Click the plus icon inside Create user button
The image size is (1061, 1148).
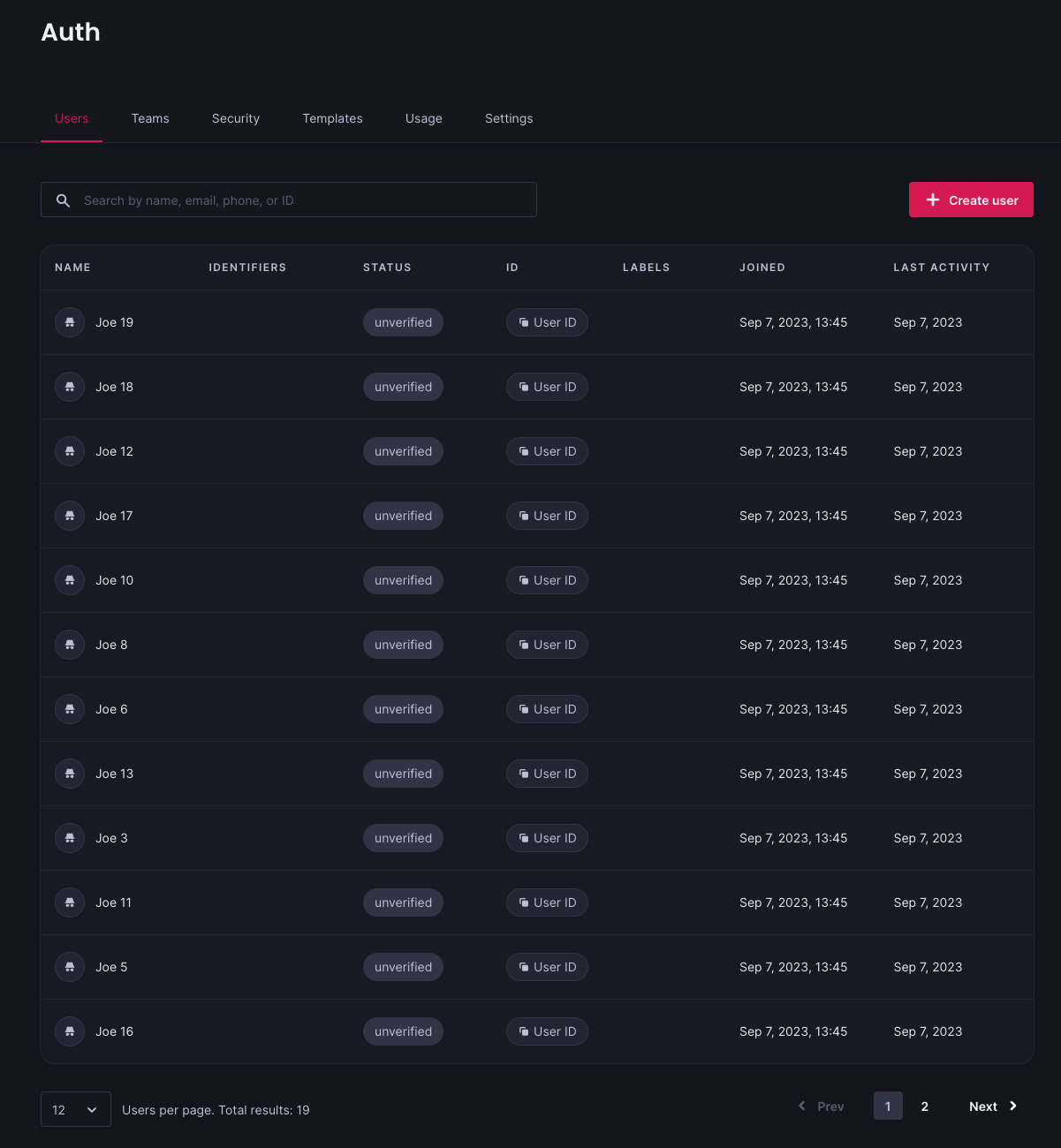[933, 200]
